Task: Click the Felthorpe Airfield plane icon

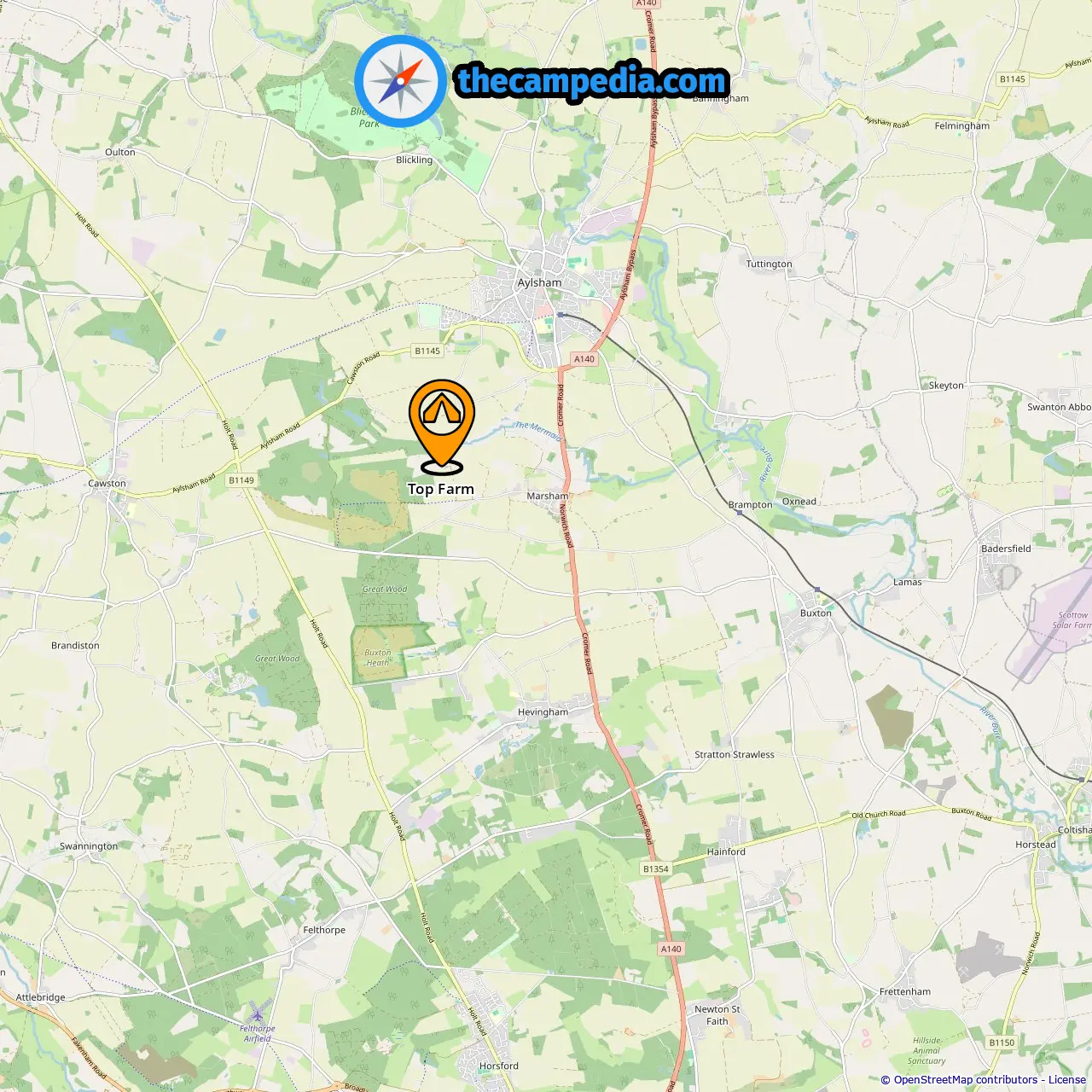Action: (x=257, y=1014)
